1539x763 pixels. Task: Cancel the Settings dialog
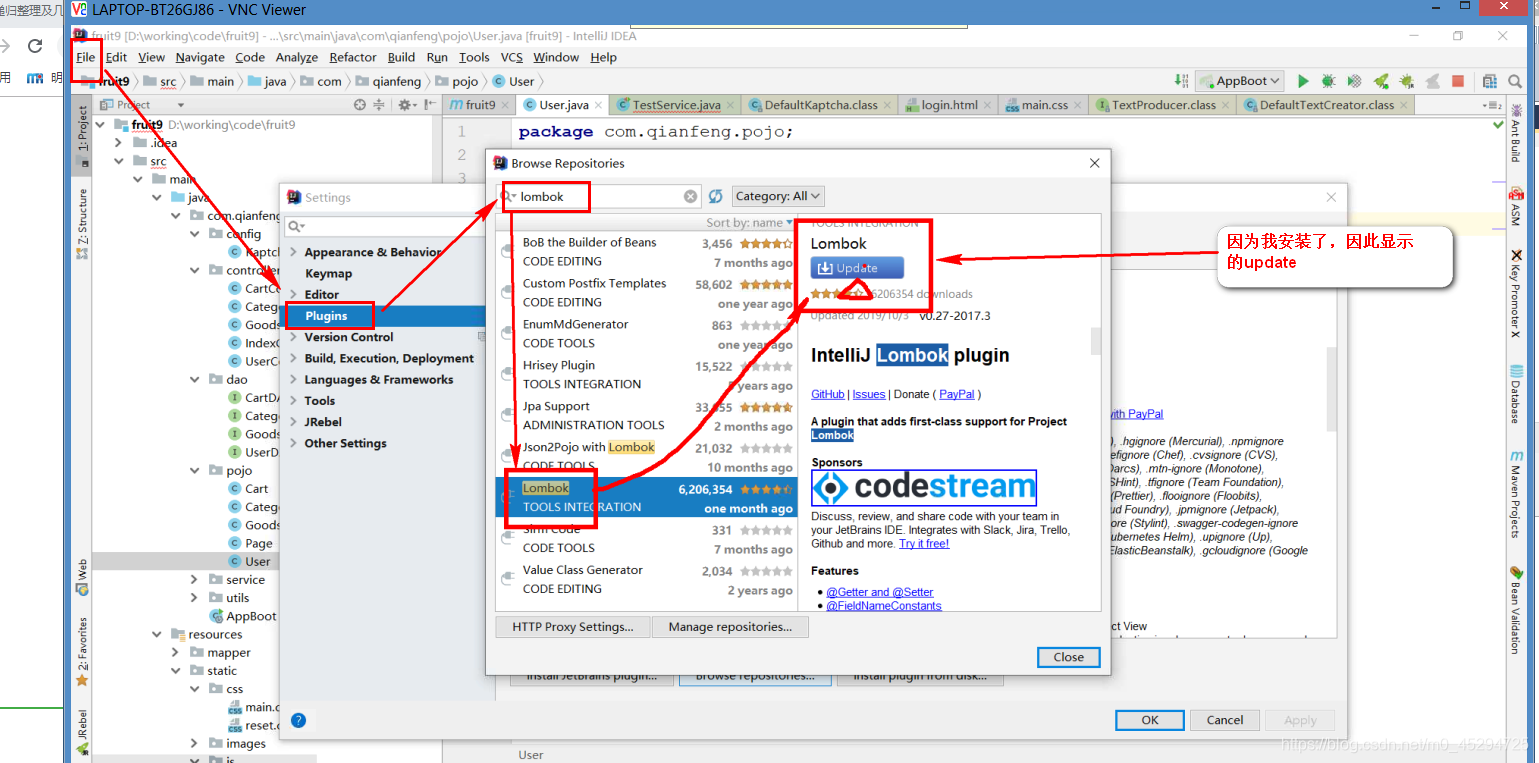(1225, 720)
